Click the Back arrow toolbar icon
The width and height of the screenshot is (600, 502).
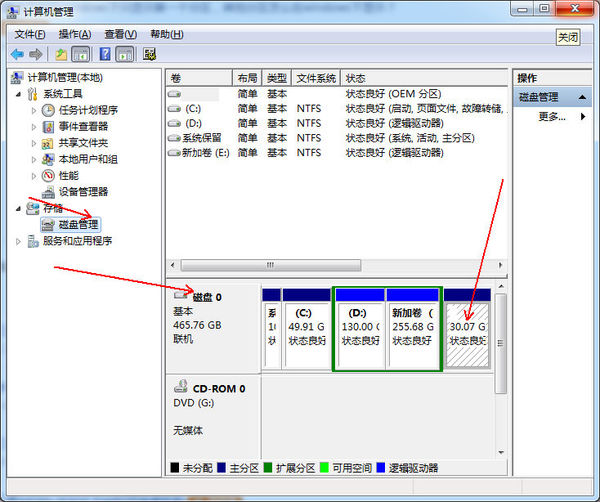pyautogui.click(x=17, y=54)
